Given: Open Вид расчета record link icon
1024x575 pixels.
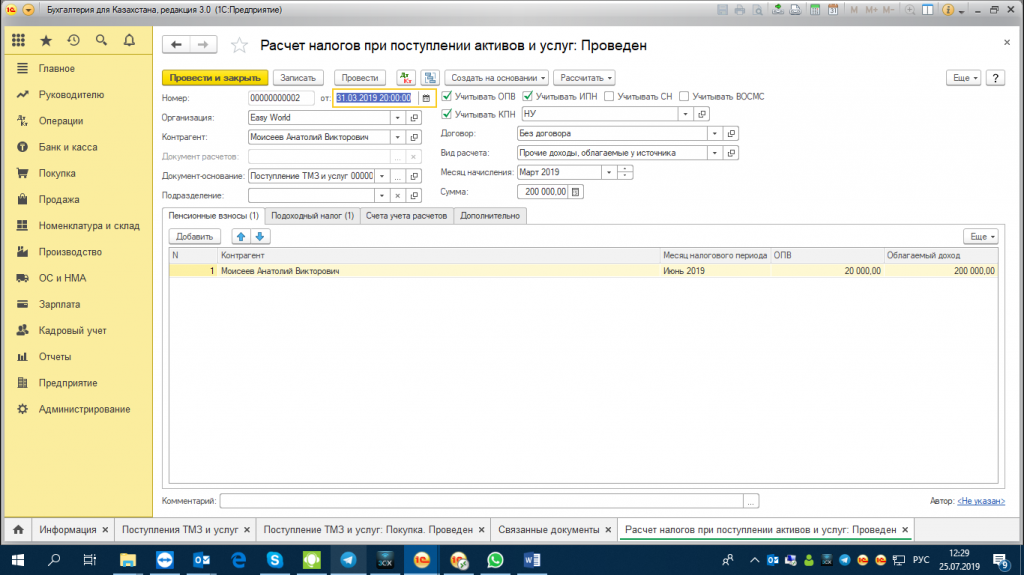Looking at the screenshot, I should pos(731,153).
